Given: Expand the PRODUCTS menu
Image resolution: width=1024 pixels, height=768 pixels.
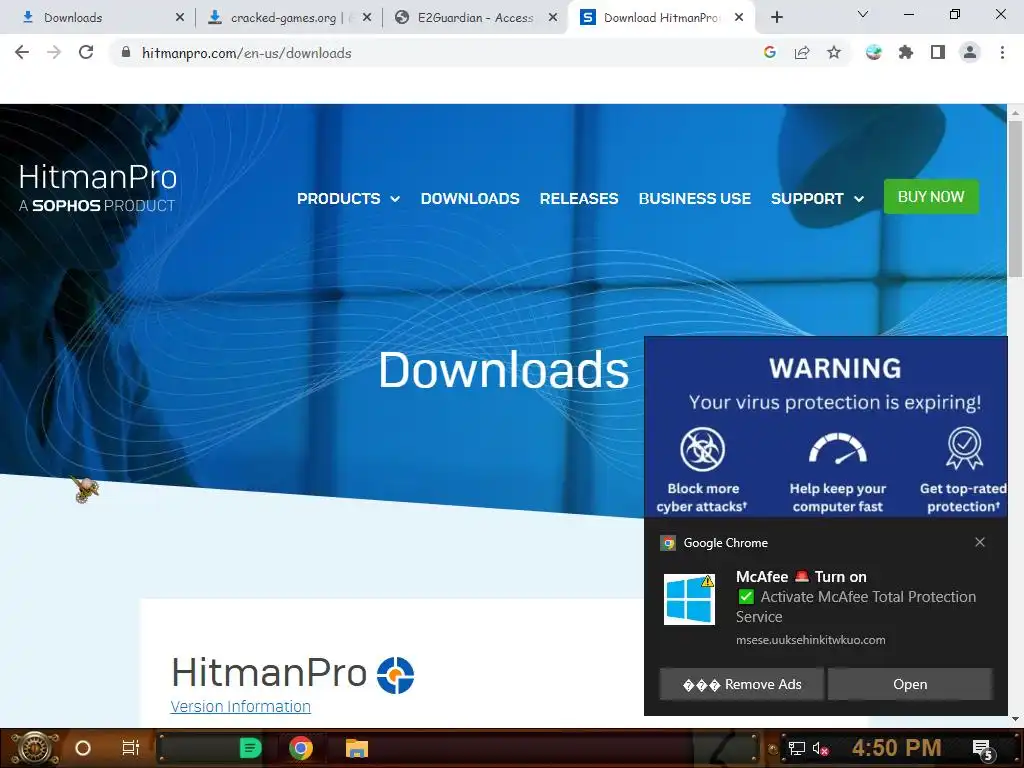Looking at the screenshot, I should (x=348, y=199).
